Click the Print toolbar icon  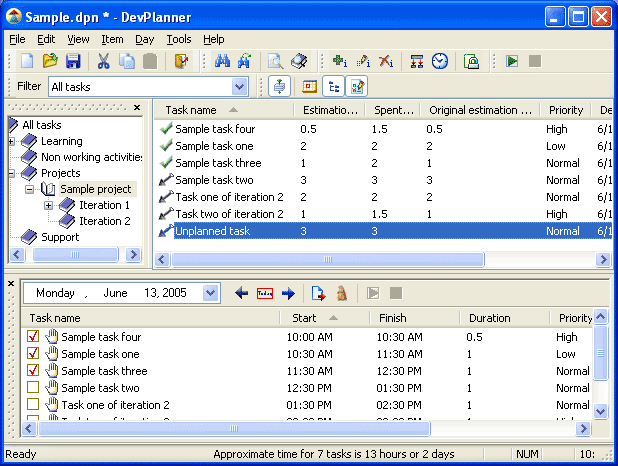click(299, 61)
